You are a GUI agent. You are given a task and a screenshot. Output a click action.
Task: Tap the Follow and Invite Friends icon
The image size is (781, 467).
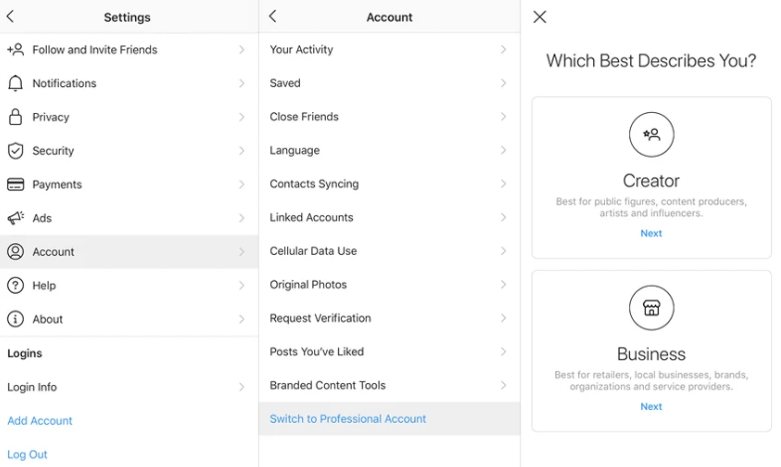click(15, 49)
